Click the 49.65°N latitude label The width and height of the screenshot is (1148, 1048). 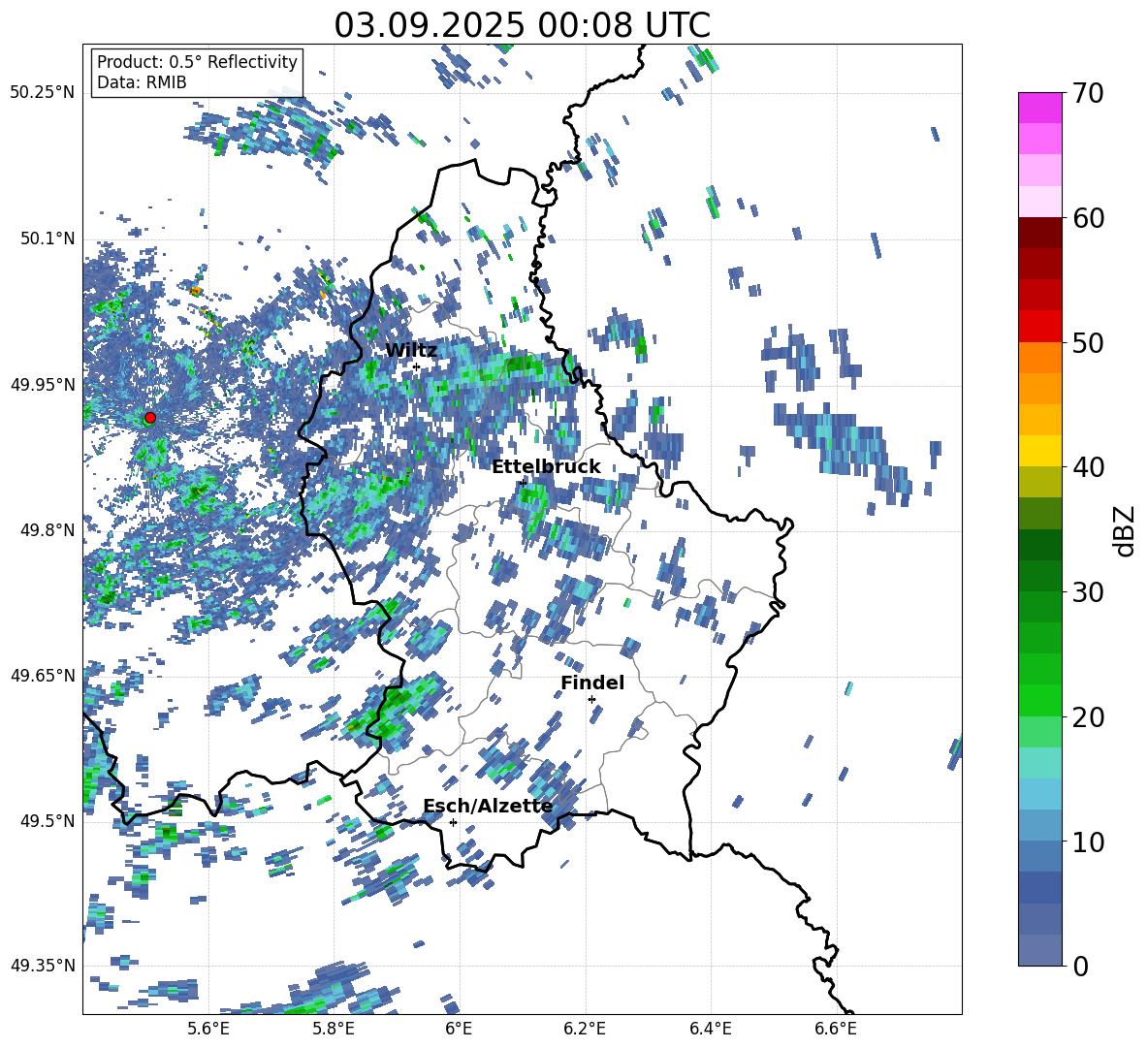coord(43,675)
